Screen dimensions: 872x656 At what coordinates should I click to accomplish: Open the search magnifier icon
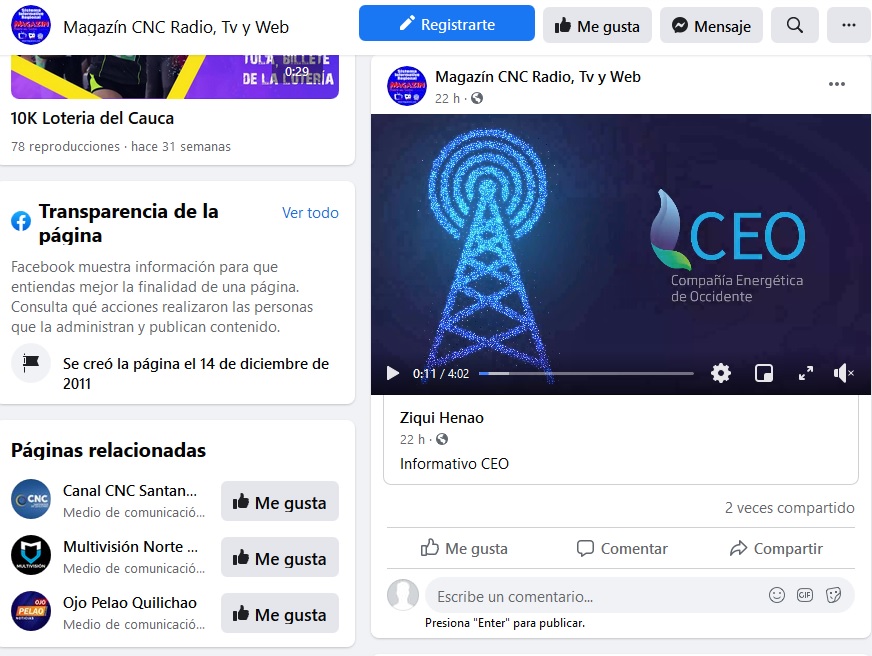[x=794, y=25]
